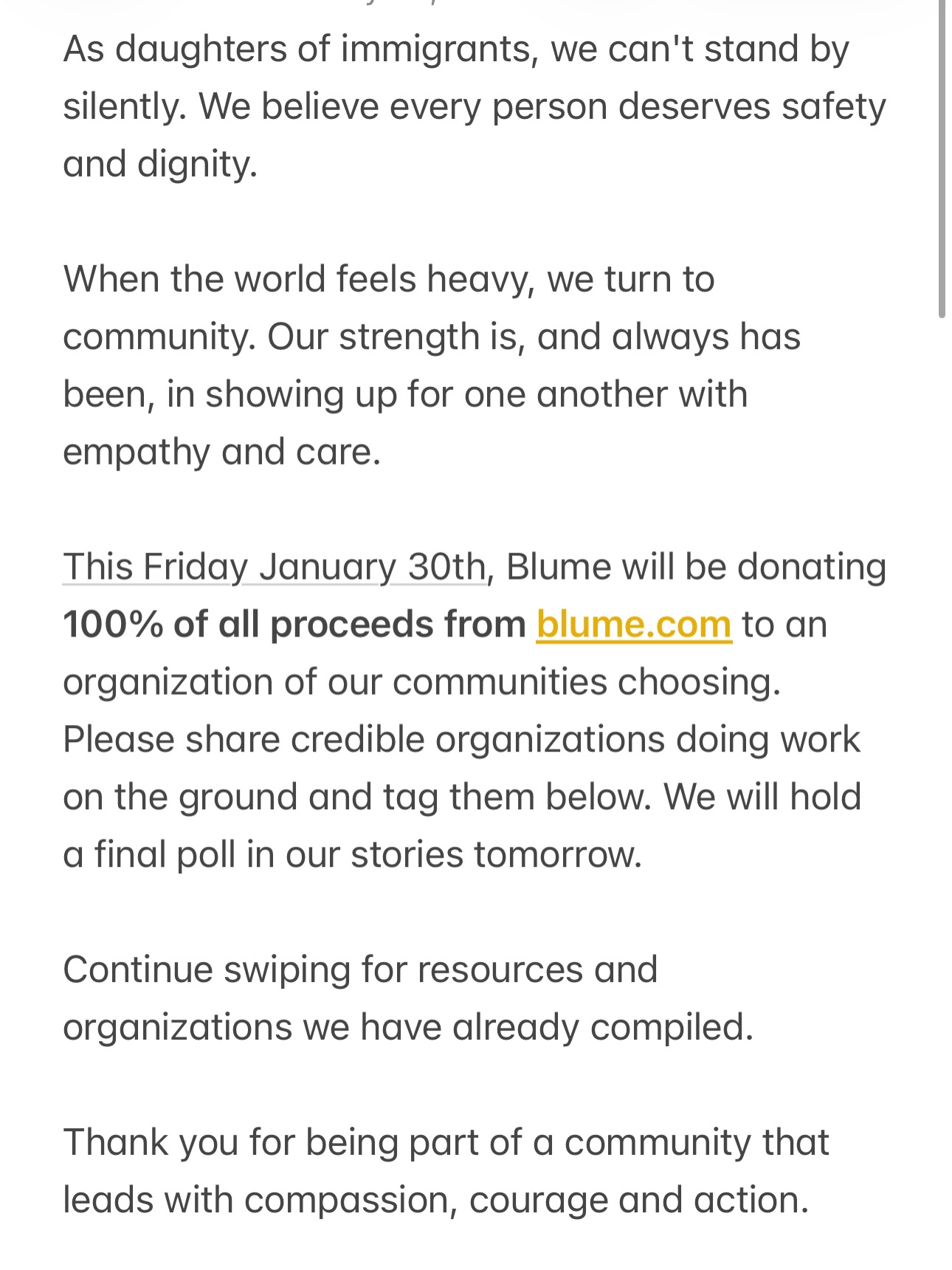
Task: Open the blume.com hyperlink
Action: [633, 625]
